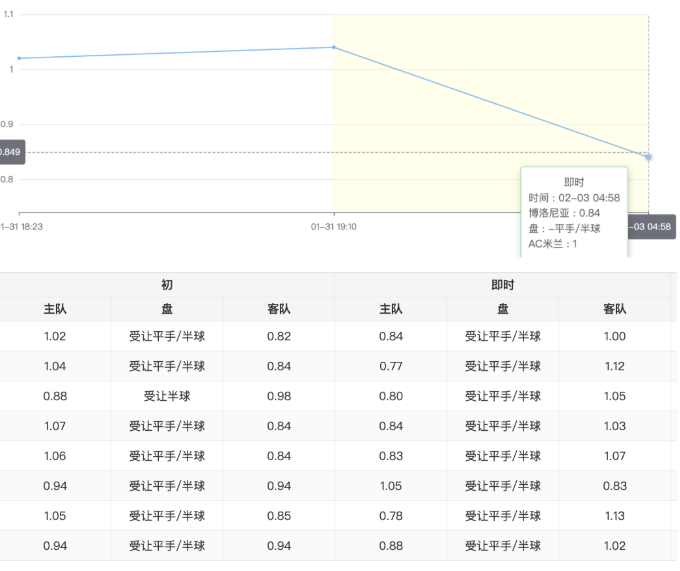Select the 1.12 live away odds cell
This screenshot has height=571, width=680.
click(x=614, y=366)
